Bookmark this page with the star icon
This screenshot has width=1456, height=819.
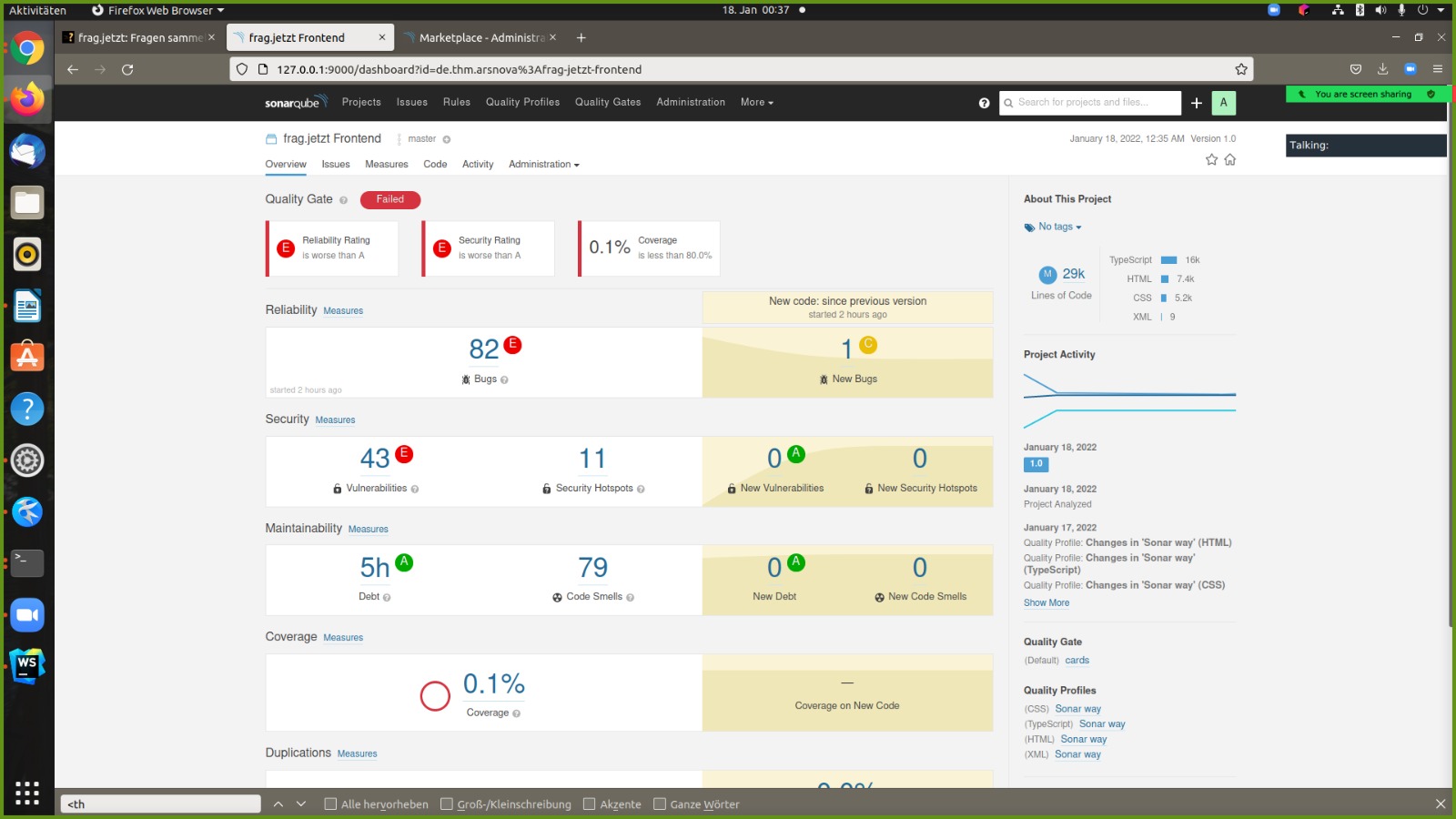click(x=1240, y=69)
